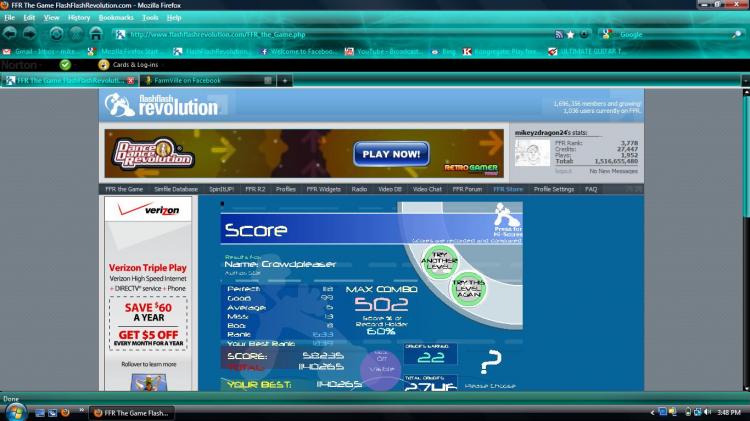Open the FFR Forum nav link
Screen dimensions: 750x421
point(467,189)
